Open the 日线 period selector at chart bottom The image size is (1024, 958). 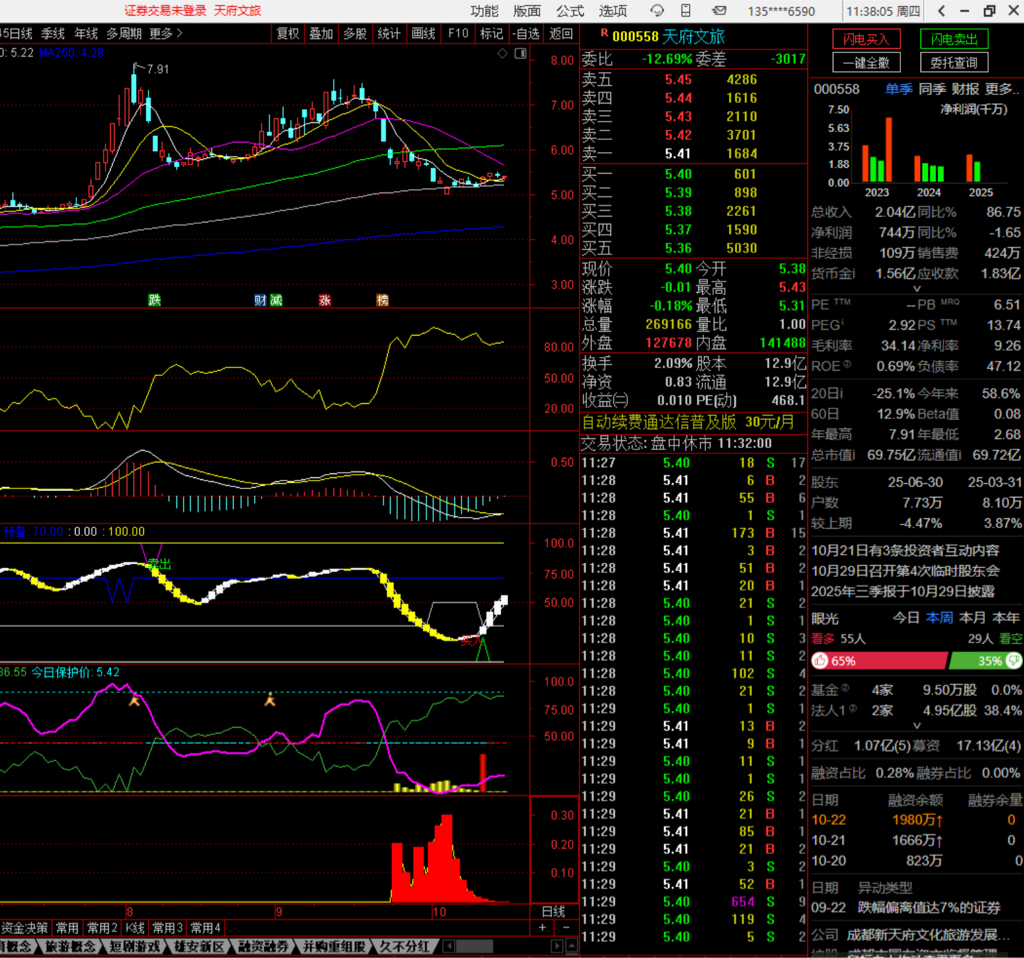[x=554, y=911]
